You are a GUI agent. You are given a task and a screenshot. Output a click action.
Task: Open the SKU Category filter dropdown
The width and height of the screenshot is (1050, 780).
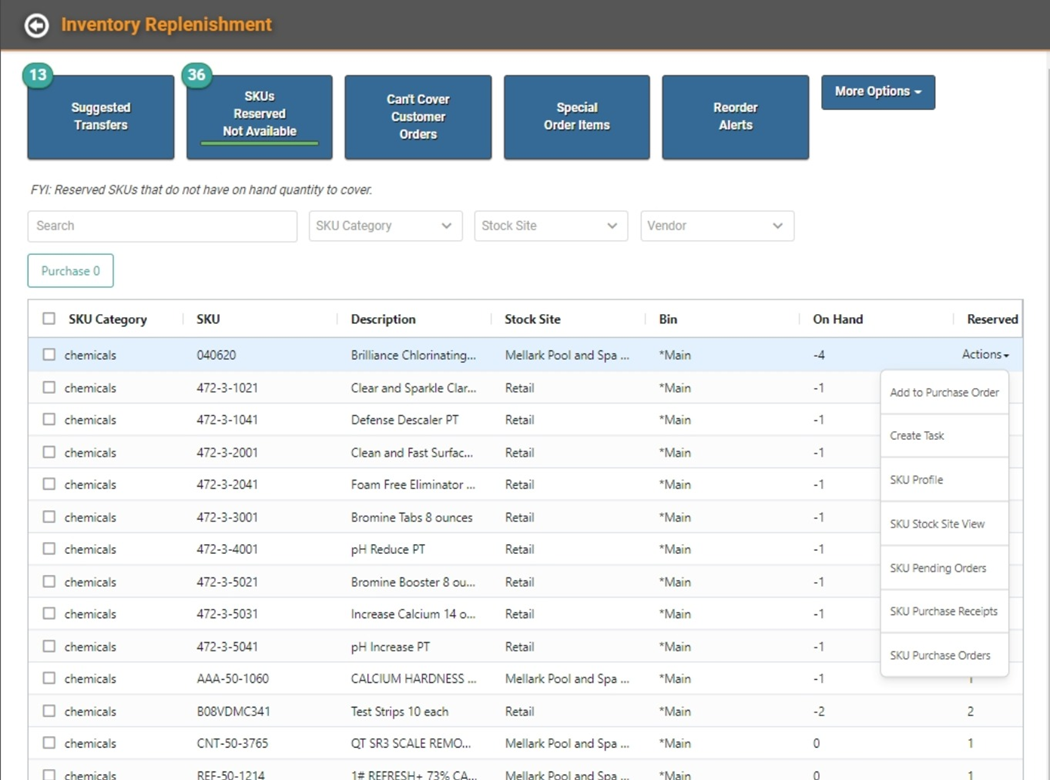tap(385, 226)
